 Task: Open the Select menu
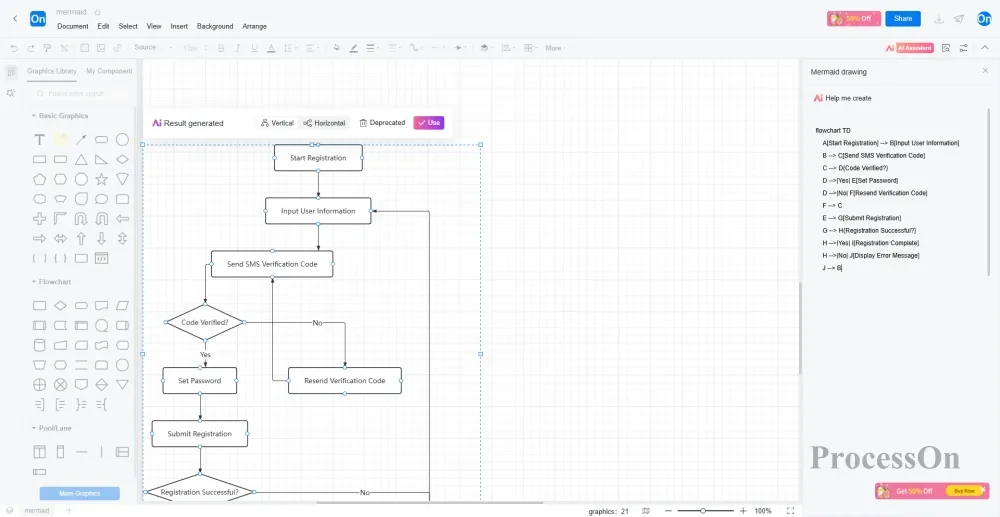click(128, 26)
